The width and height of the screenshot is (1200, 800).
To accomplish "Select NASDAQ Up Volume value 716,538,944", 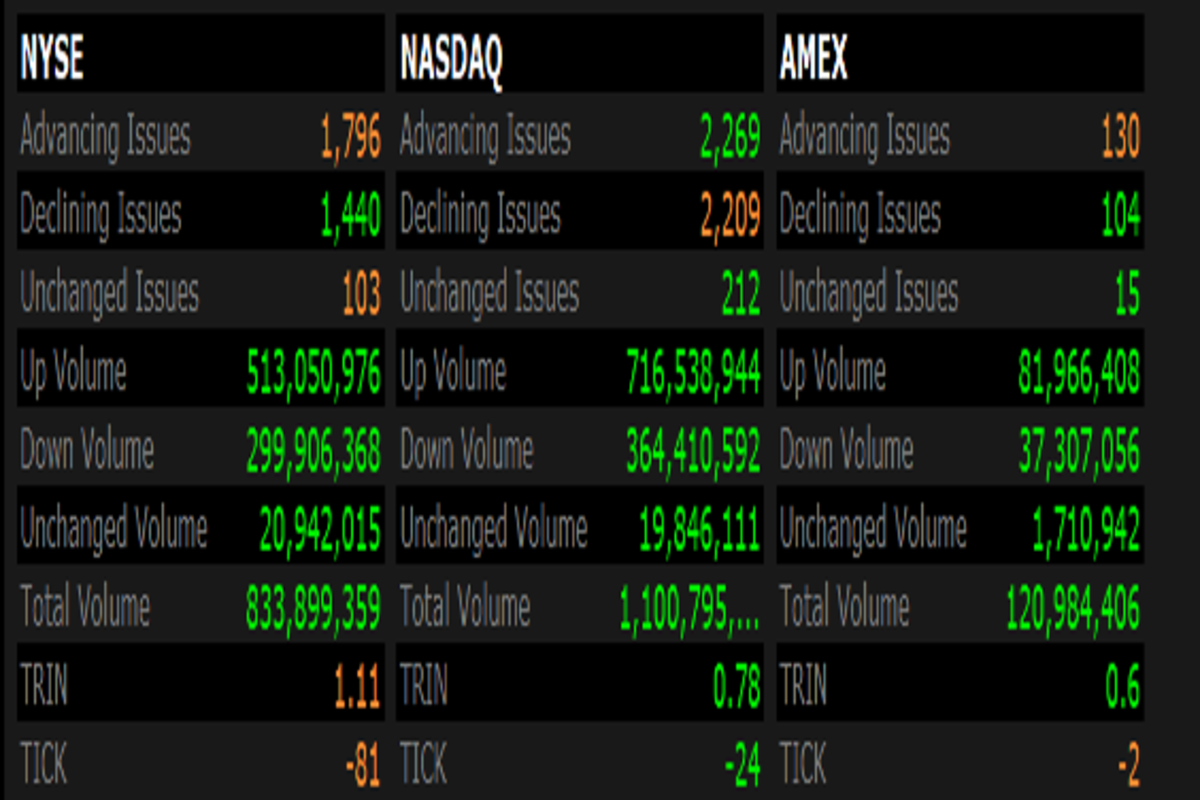I will (x=693, y=373).
